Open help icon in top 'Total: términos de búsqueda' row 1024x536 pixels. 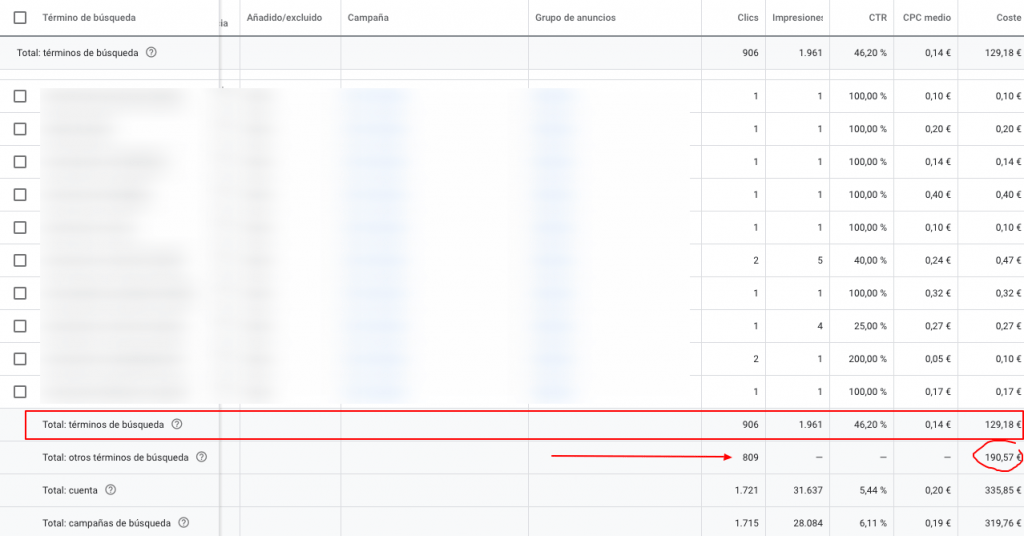pyautogui.click(x=151, y=52)
